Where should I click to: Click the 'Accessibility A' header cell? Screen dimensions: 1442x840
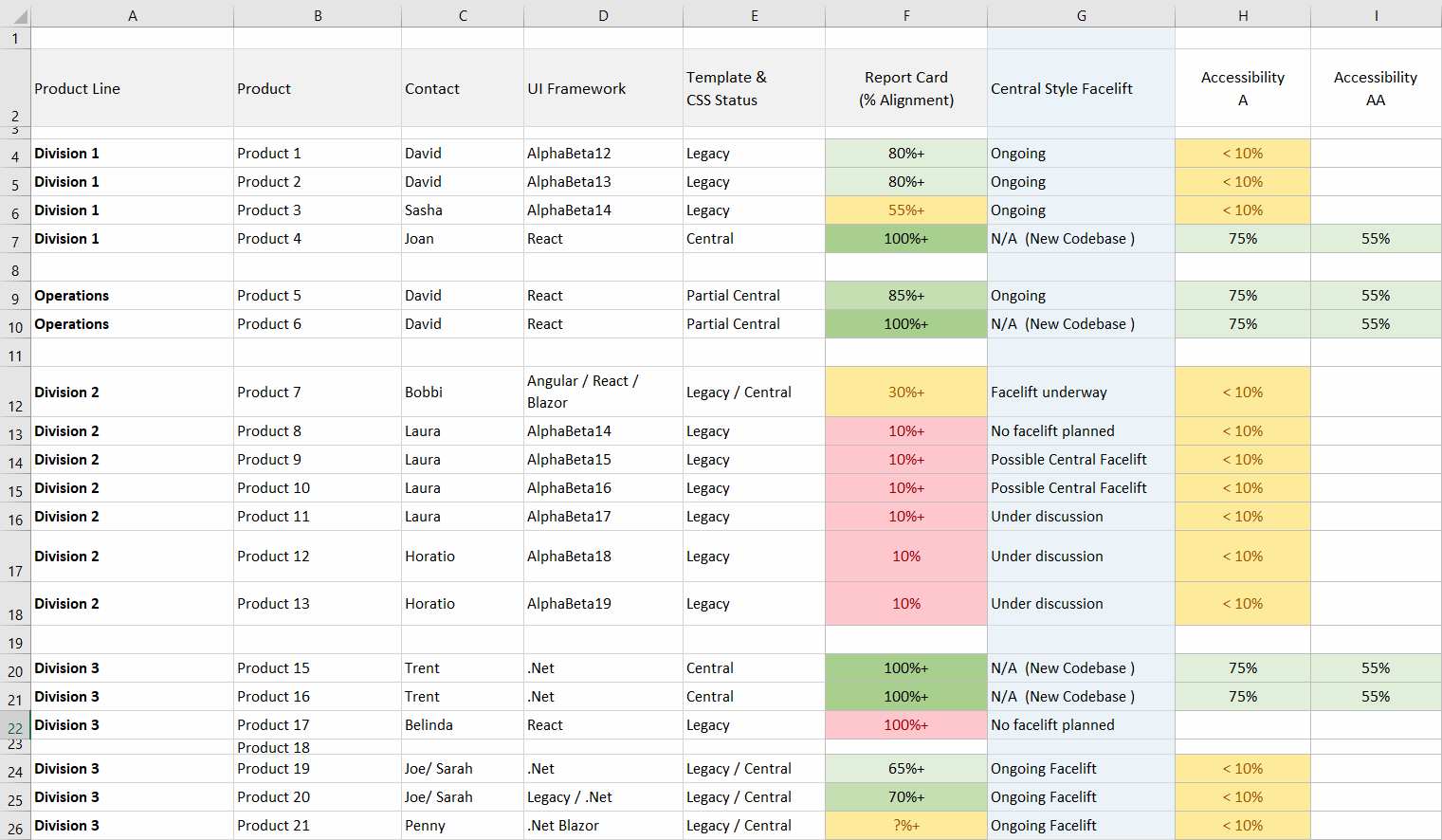(1243, 88)
